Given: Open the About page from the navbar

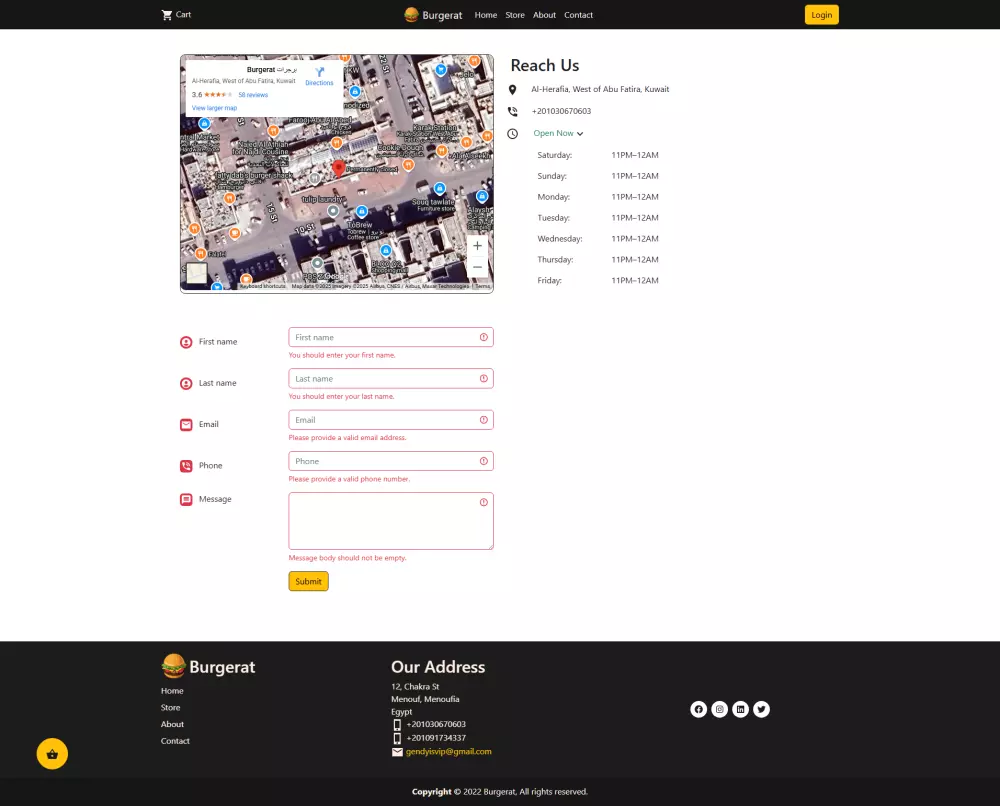Looking at the screenshot, I should pos(544,15).
